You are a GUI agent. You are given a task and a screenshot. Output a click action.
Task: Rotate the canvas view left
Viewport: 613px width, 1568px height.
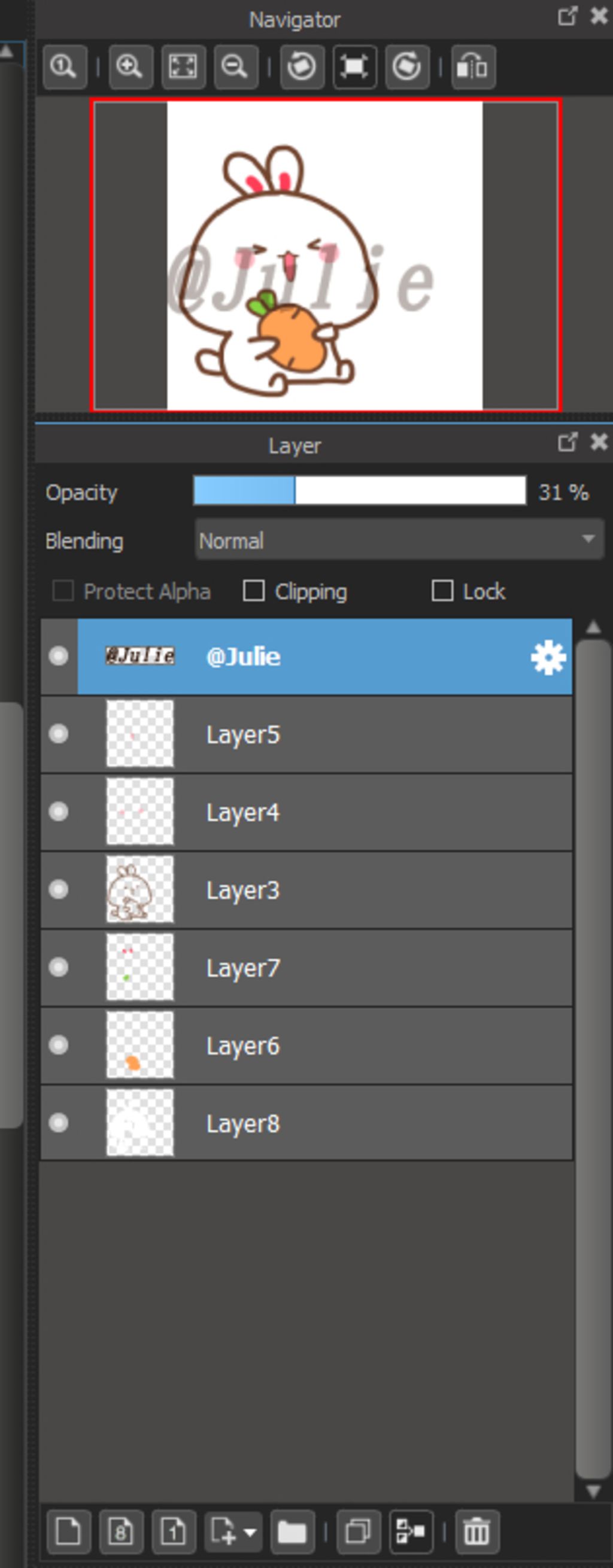coord(302,66)
